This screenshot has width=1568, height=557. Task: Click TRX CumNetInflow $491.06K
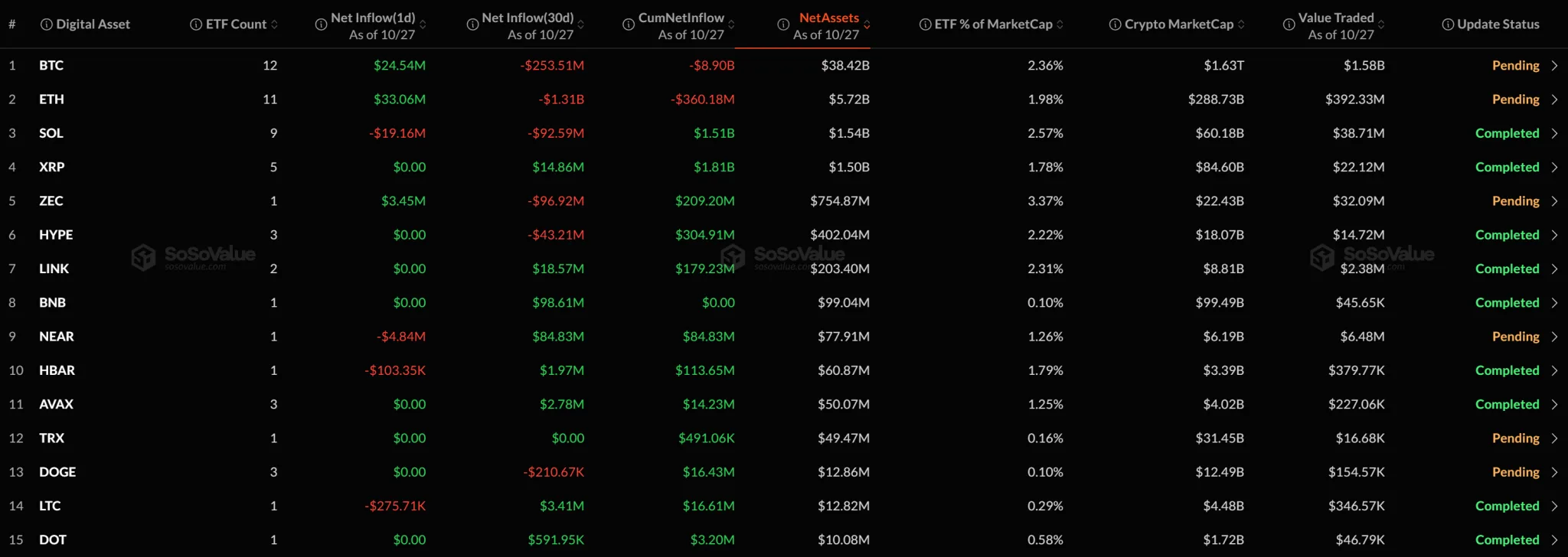click(706, 438)
